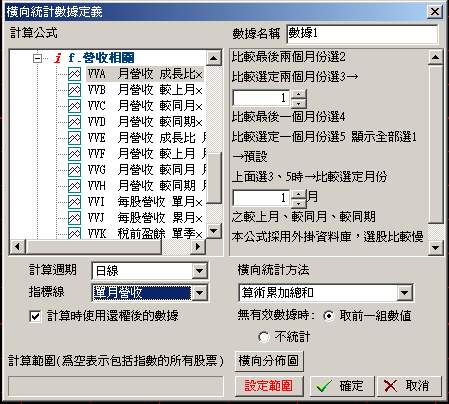Choose the 不統計 radio button

pos(264,337)
